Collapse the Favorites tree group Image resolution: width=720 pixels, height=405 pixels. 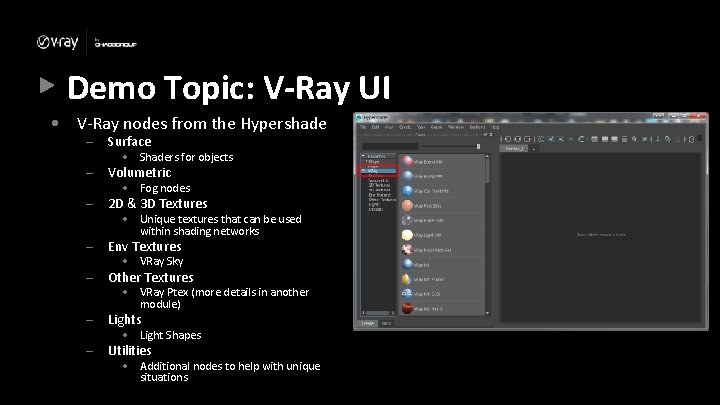[x=363, y=156]
